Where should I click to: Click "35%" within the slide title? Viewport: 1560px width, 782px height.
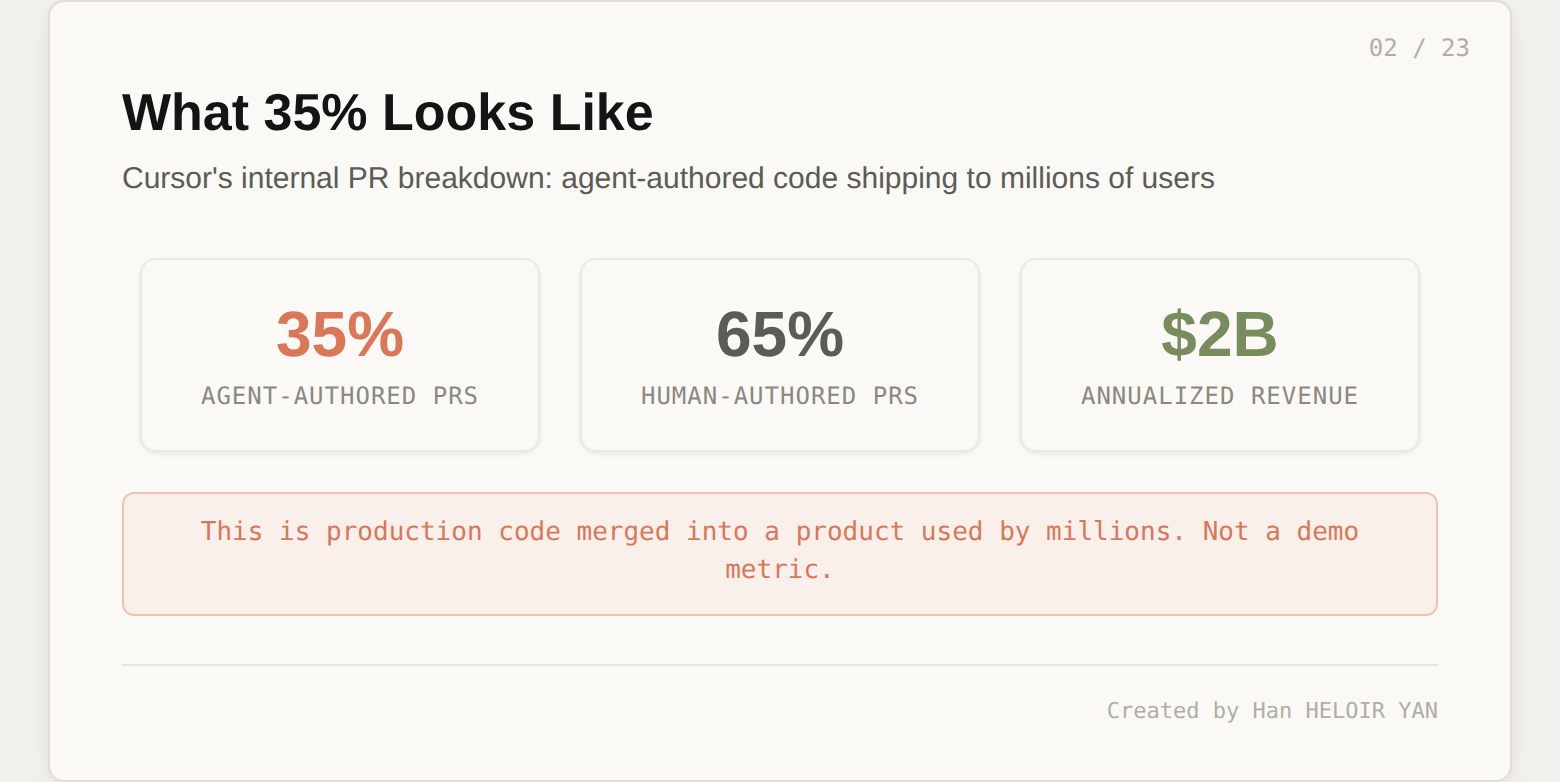(x=316, y=112)
